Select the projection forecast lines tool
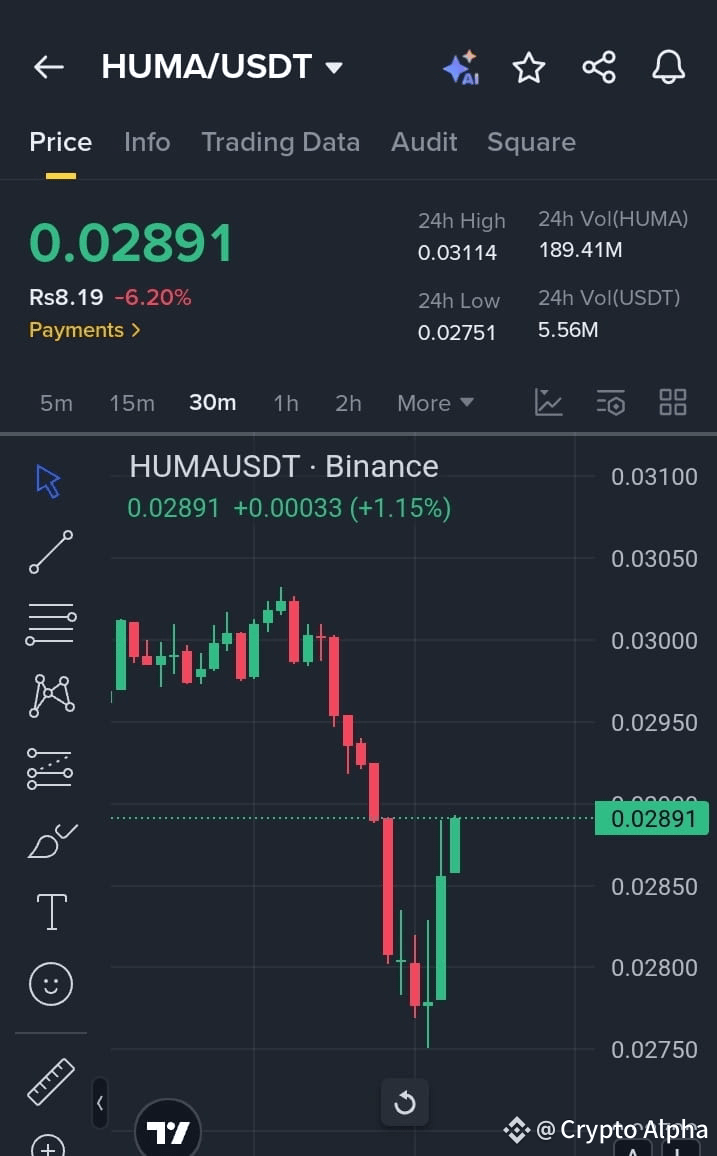The image size is (717, 1156). [50, 769]
